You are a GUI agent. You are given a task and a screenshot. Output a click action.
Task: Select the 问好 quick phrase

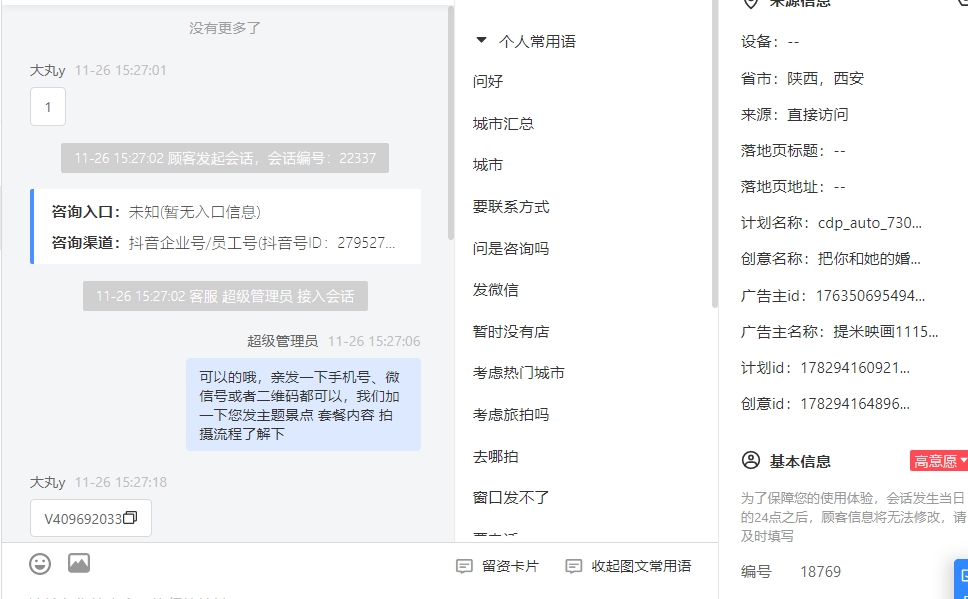coord(488,82)
